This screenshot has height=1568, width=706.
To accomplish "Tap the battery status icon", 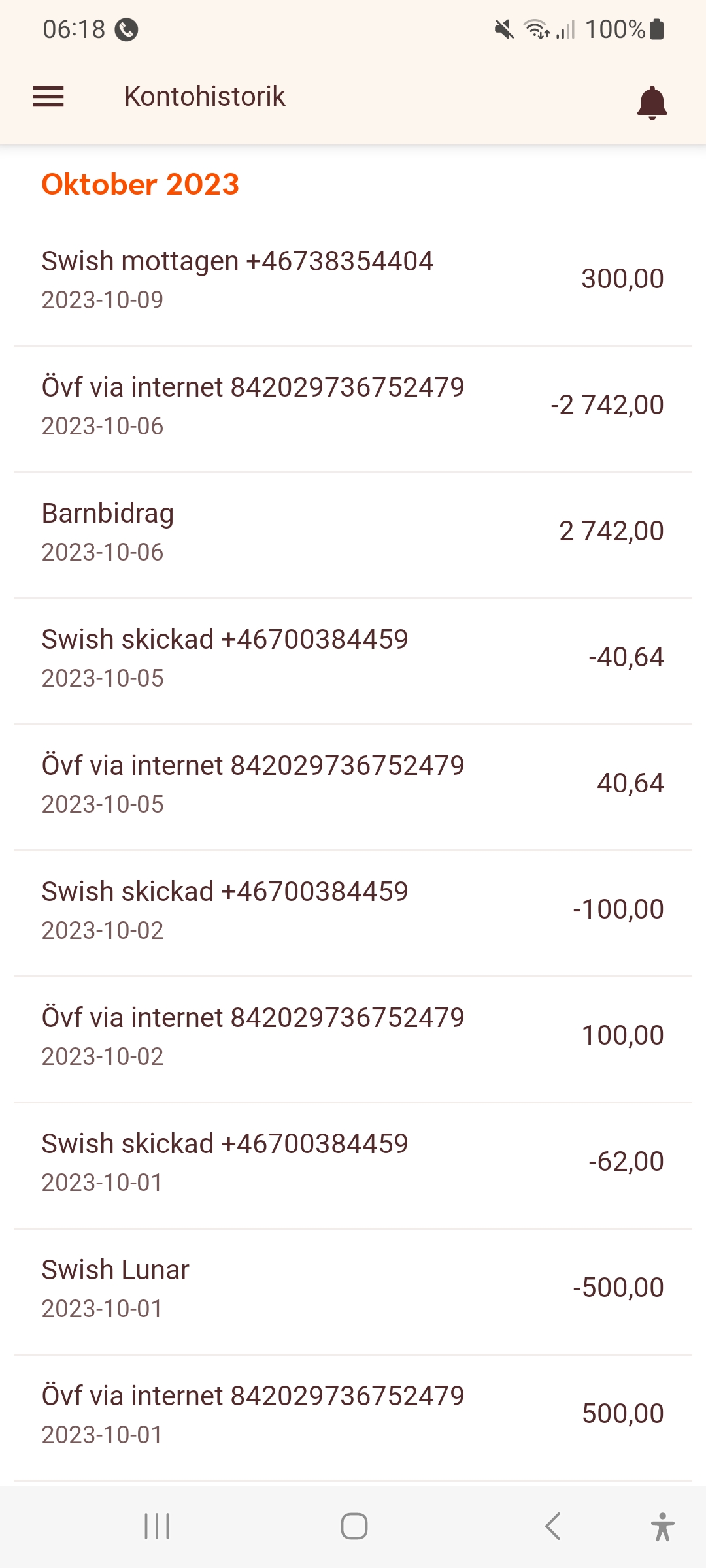I will [657, 29].
